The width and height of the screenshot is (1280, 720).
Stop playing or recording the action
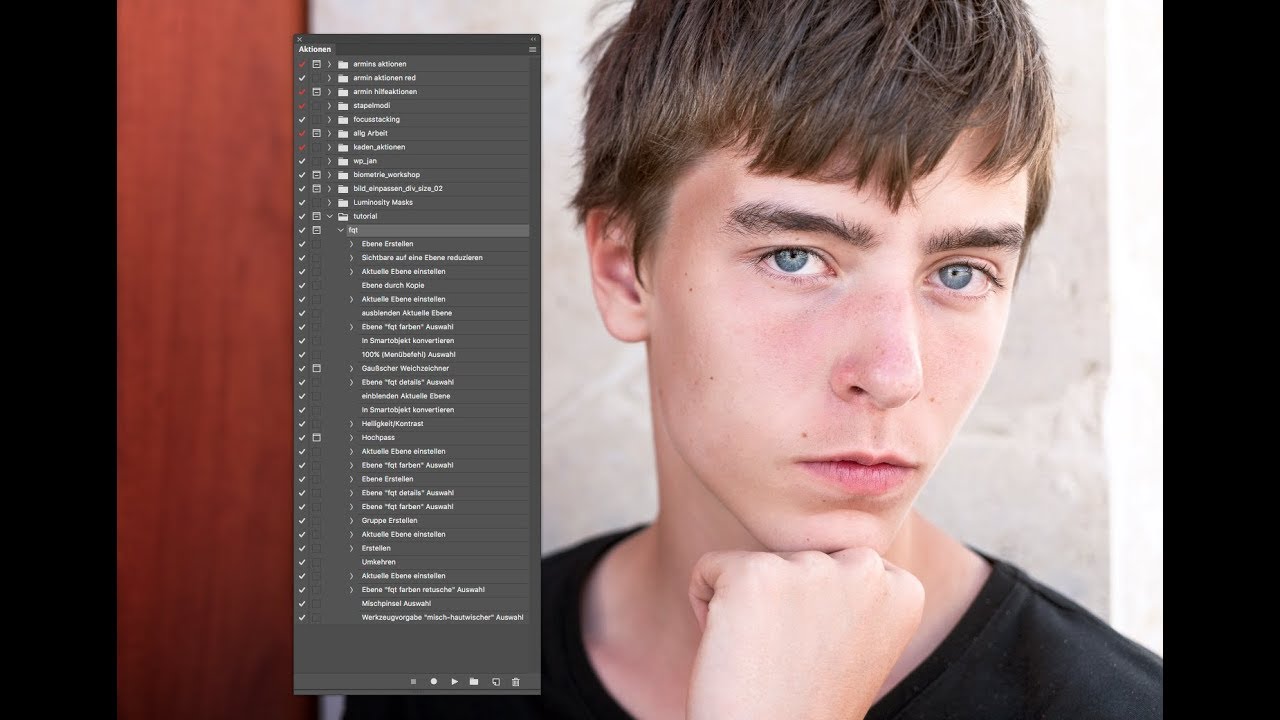click(x=413, y=681)
